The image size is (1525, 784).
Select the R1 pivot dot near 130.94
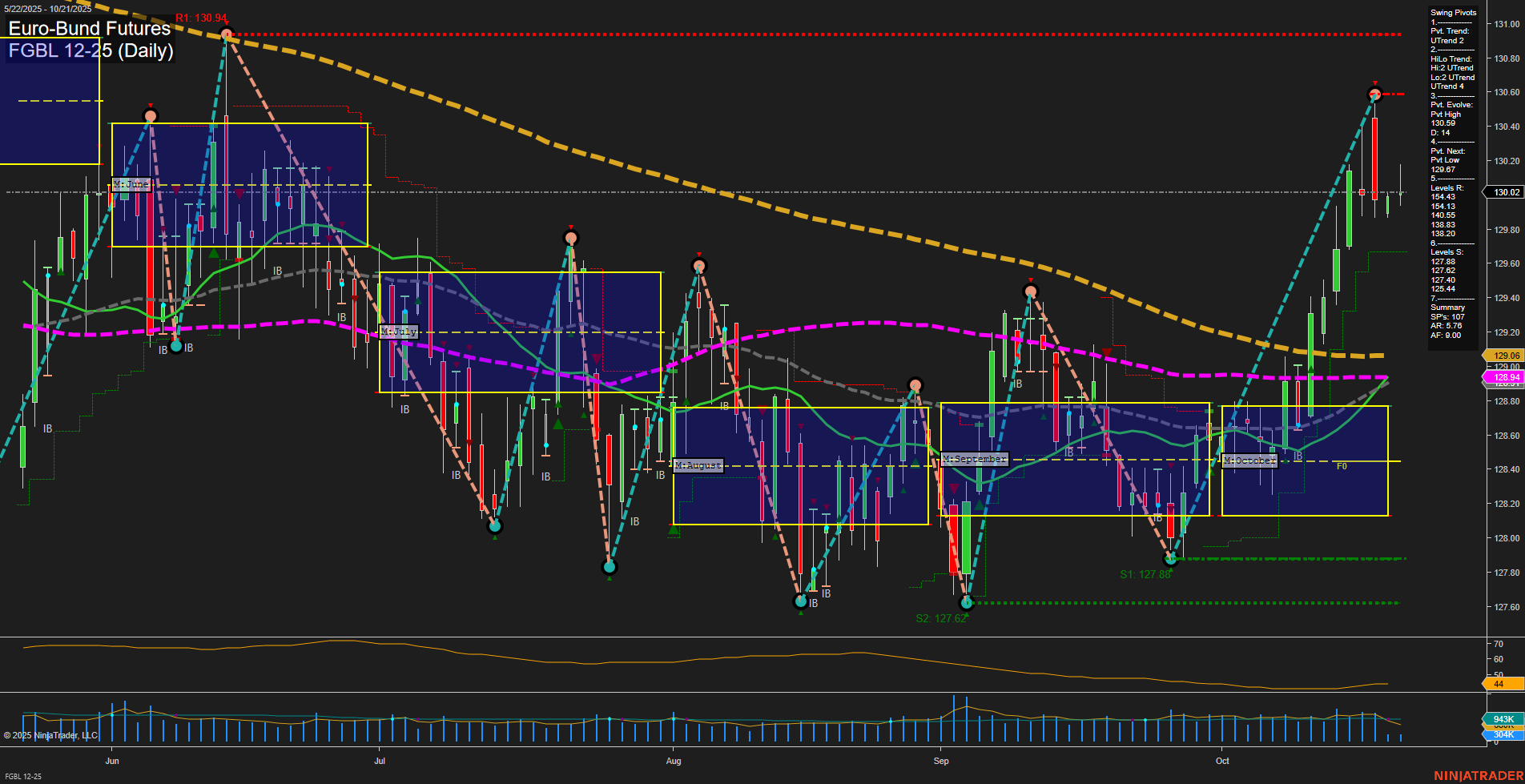click(225, 34)
